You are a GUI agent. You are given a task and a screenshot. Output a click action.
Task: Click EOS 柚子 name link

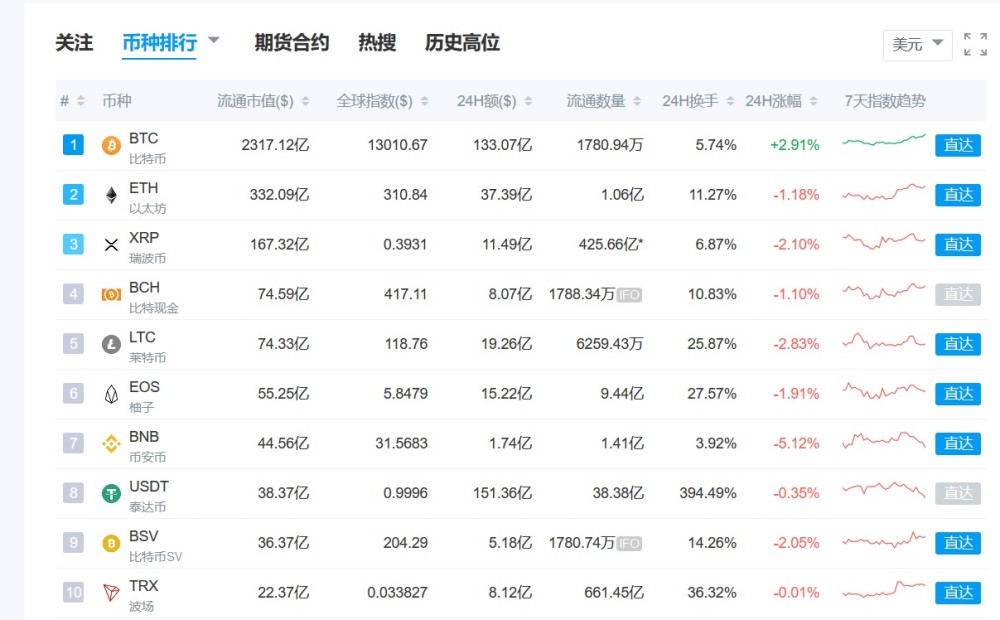click(x=144, y=397)
